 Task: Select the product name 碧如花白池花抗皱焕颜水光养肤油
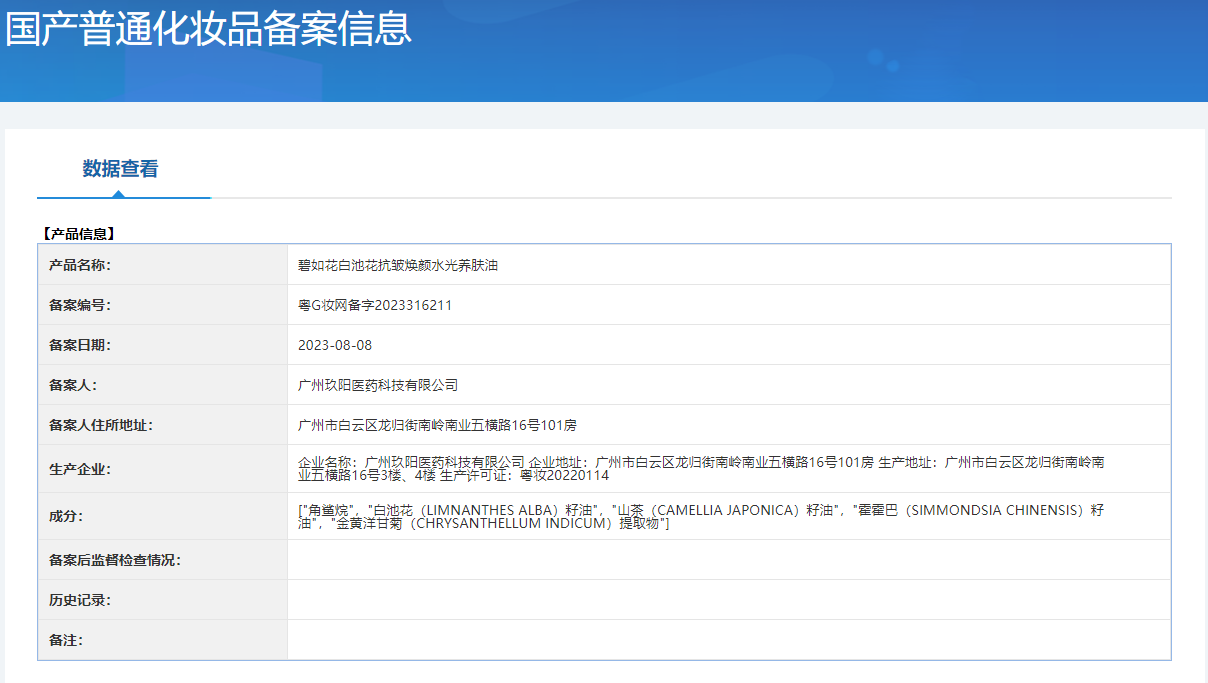pos(398,265)
